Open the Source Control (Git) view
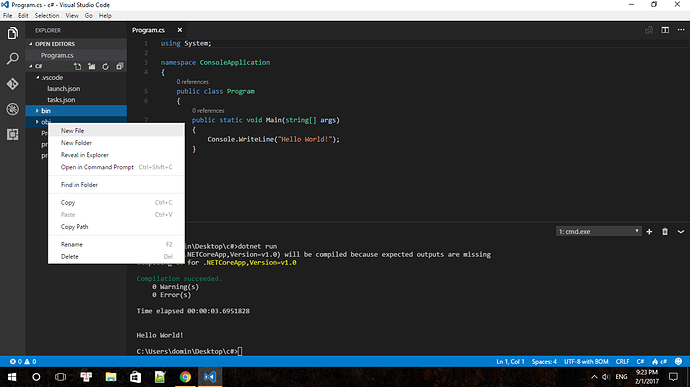The width and height of the screenshot is (690, 387). 13,84
